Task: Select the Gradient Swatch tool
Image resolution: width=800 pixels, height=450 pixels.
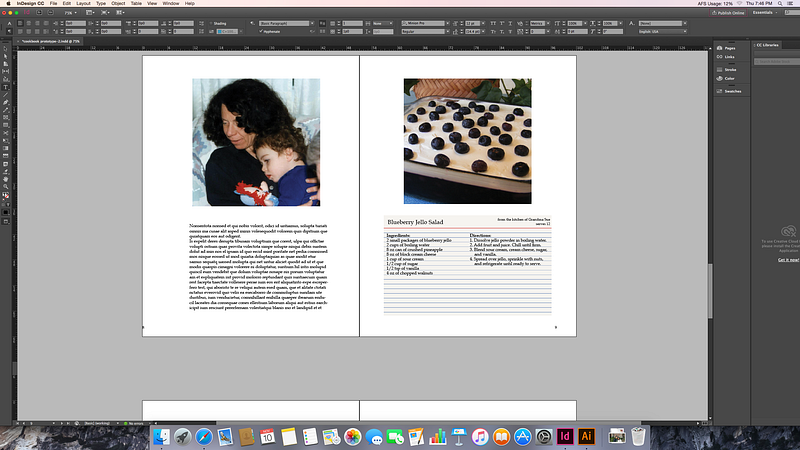Action: (x=6, y=148)
